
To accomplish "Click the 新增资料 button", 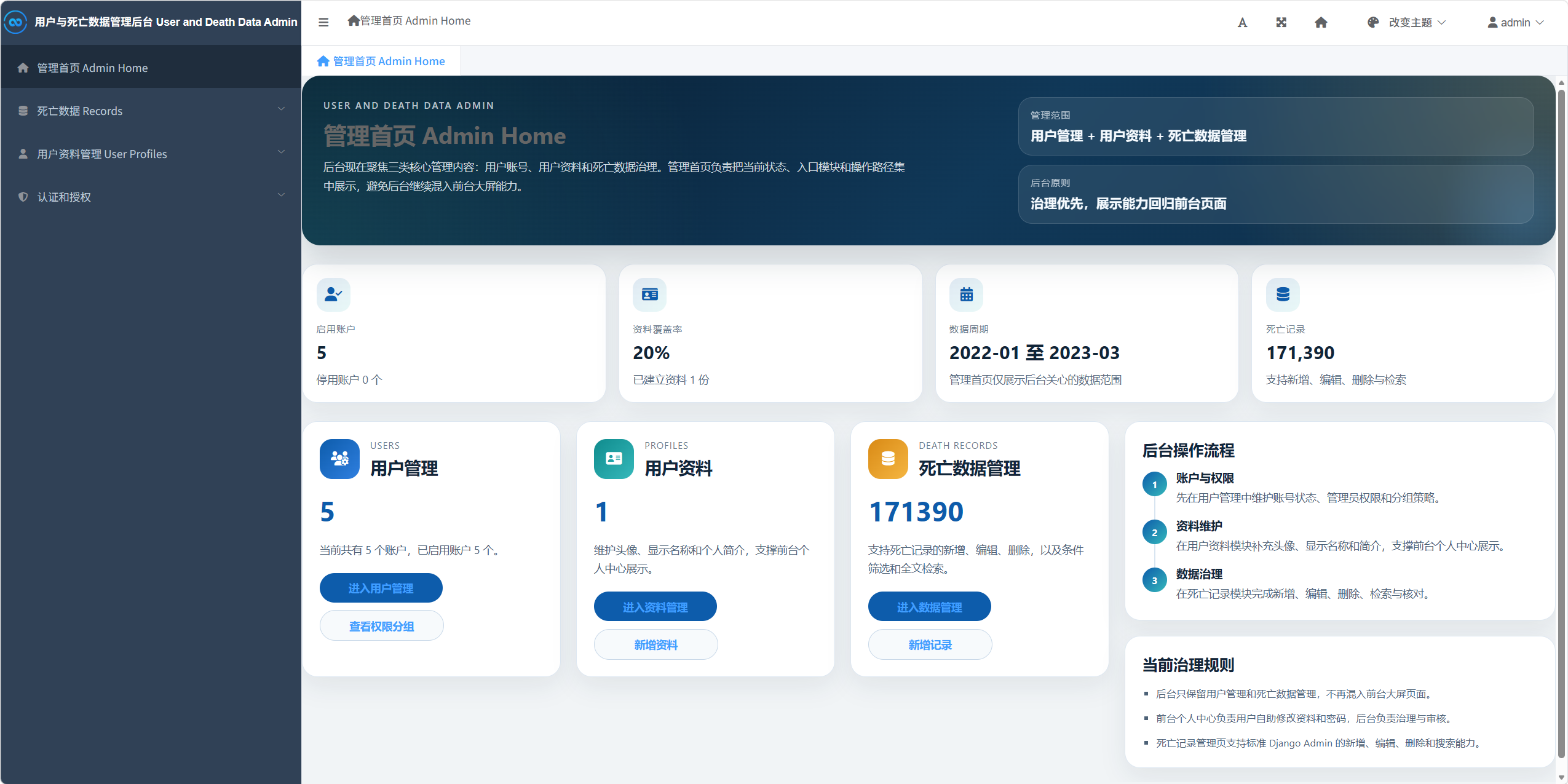I will tap(655, 644).
